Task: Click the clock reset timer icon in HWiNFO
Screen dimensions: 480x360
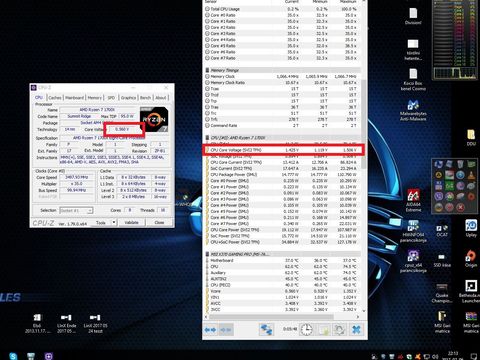Action: point(306,330)
